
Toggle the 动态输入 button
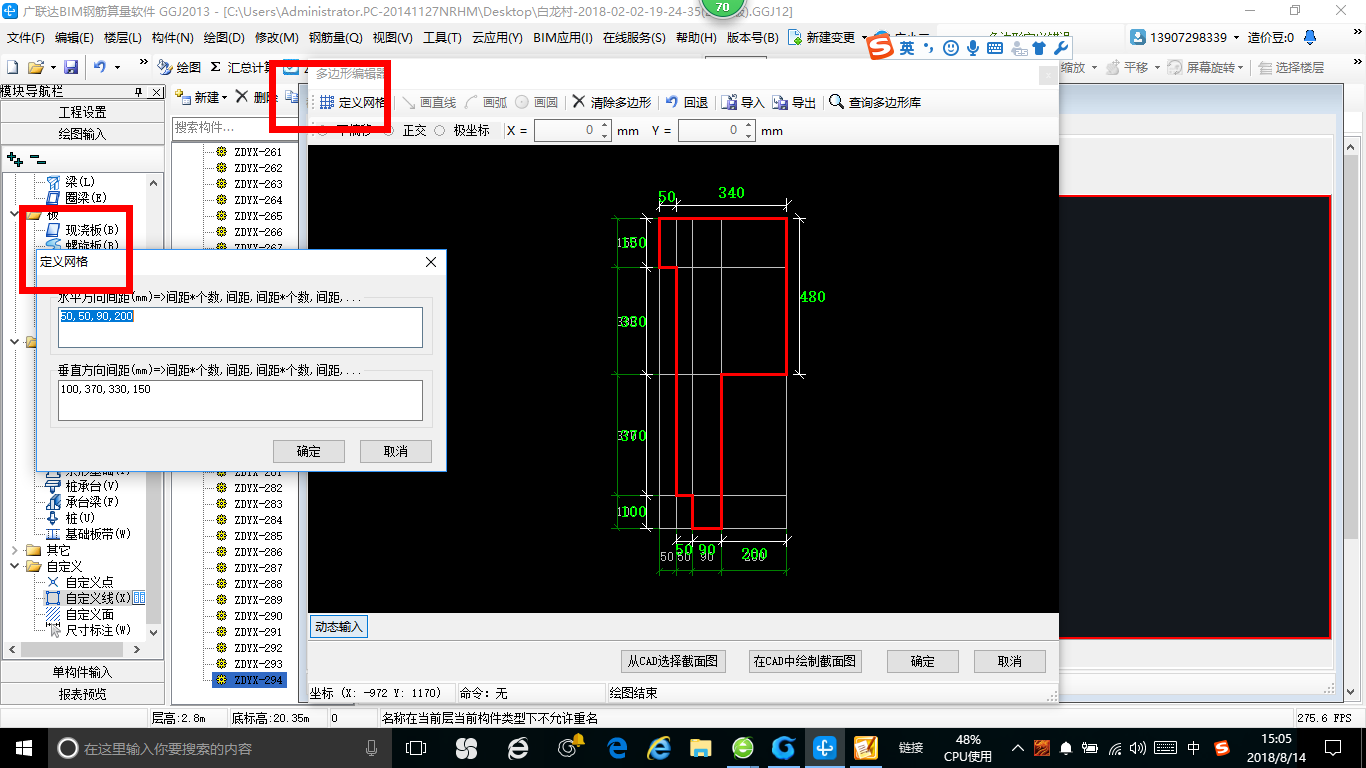(x=339, y=627)
